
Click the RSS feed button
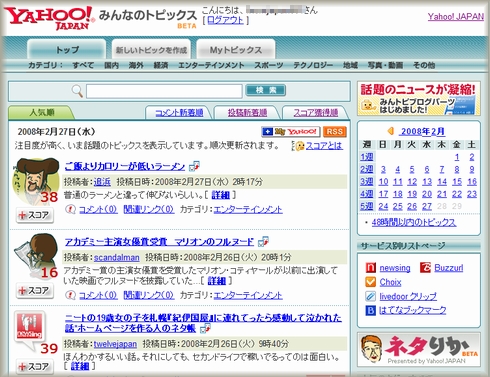click(335, 132)
